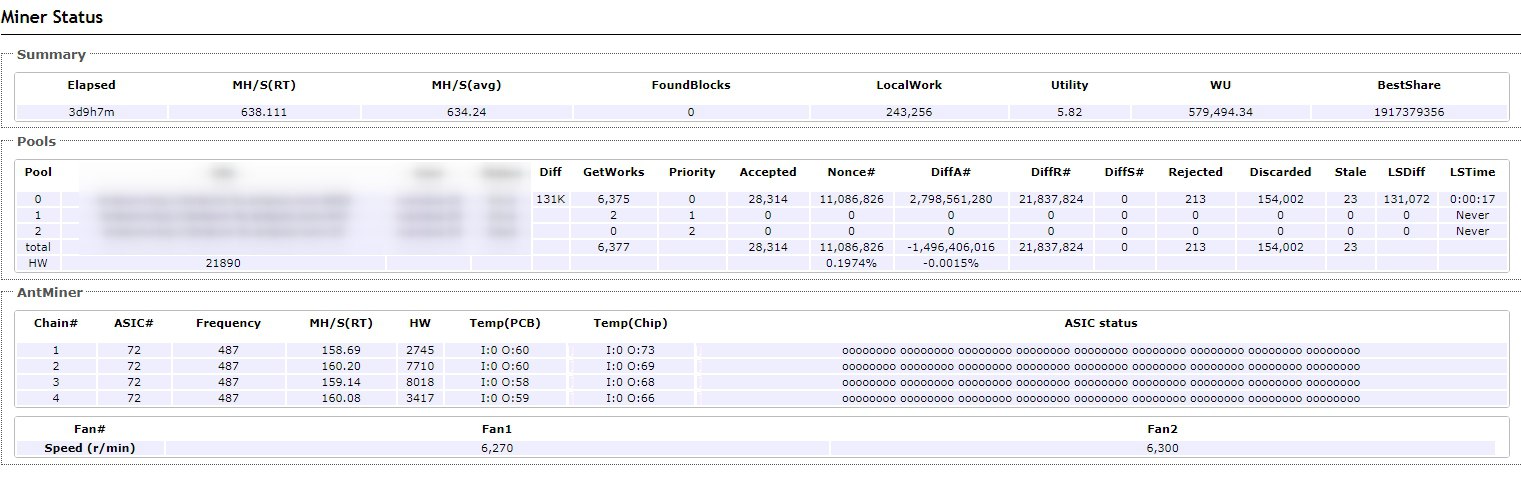Click the total GetWorks value 6,377
This screenshot has height=478, width=1521.
pos(613,247)
